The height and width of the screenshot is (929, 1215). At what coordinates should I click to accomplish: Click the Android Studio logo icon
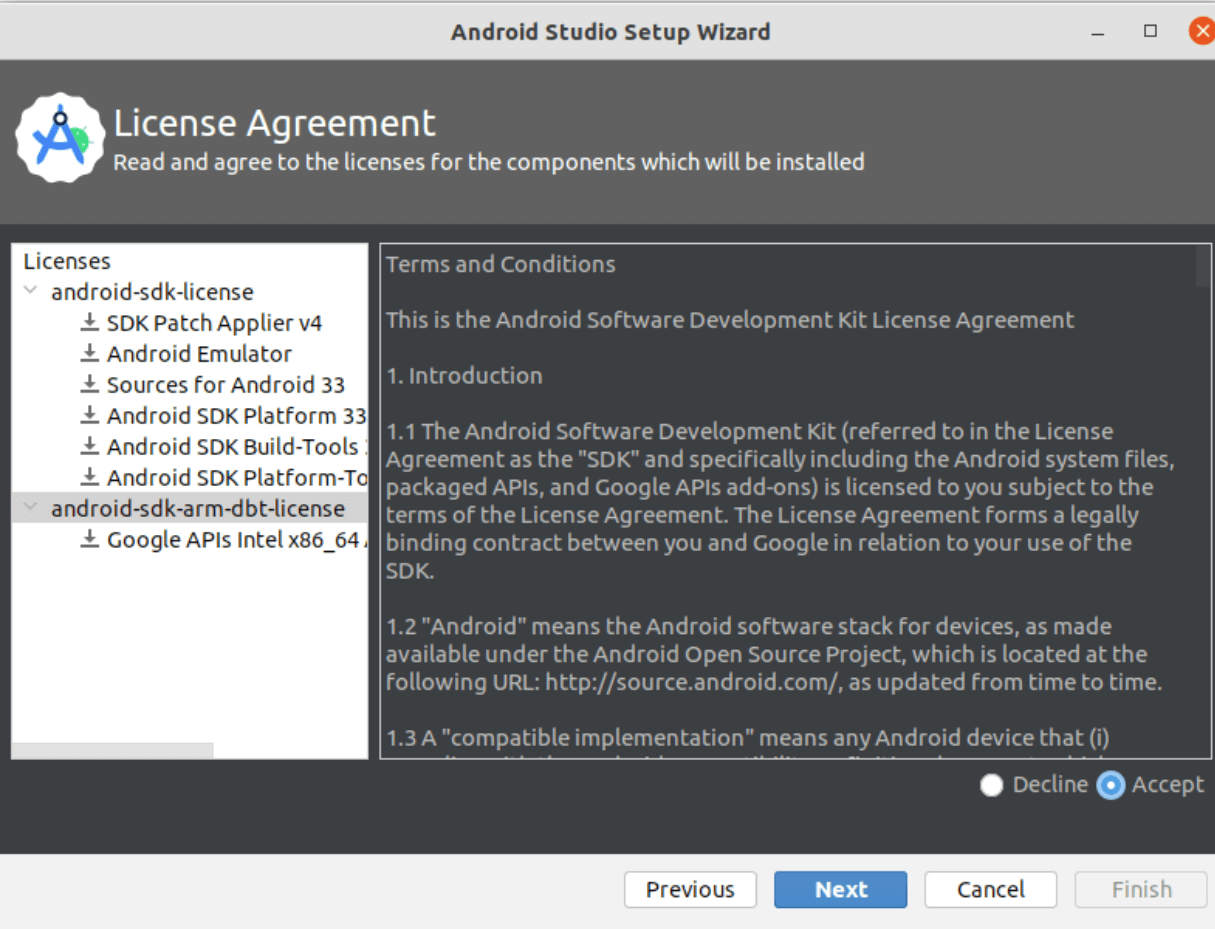pos(60,138)
